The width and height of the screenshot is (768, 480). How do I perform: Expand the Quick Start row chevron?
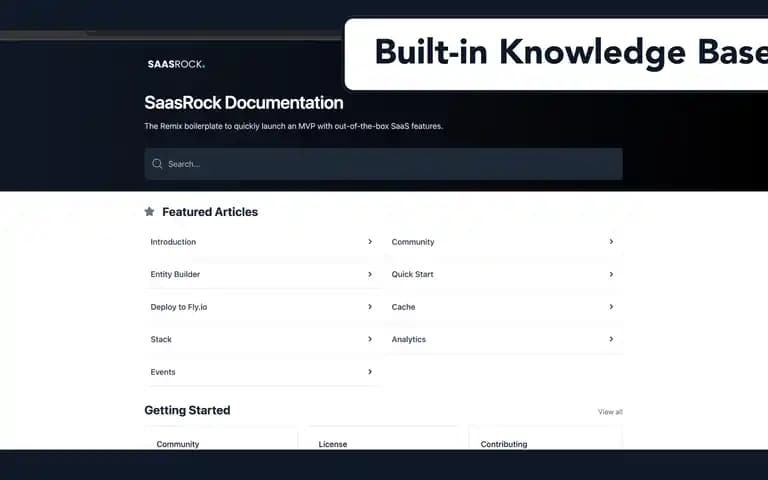pyautogui.click(x=611, y=274)
